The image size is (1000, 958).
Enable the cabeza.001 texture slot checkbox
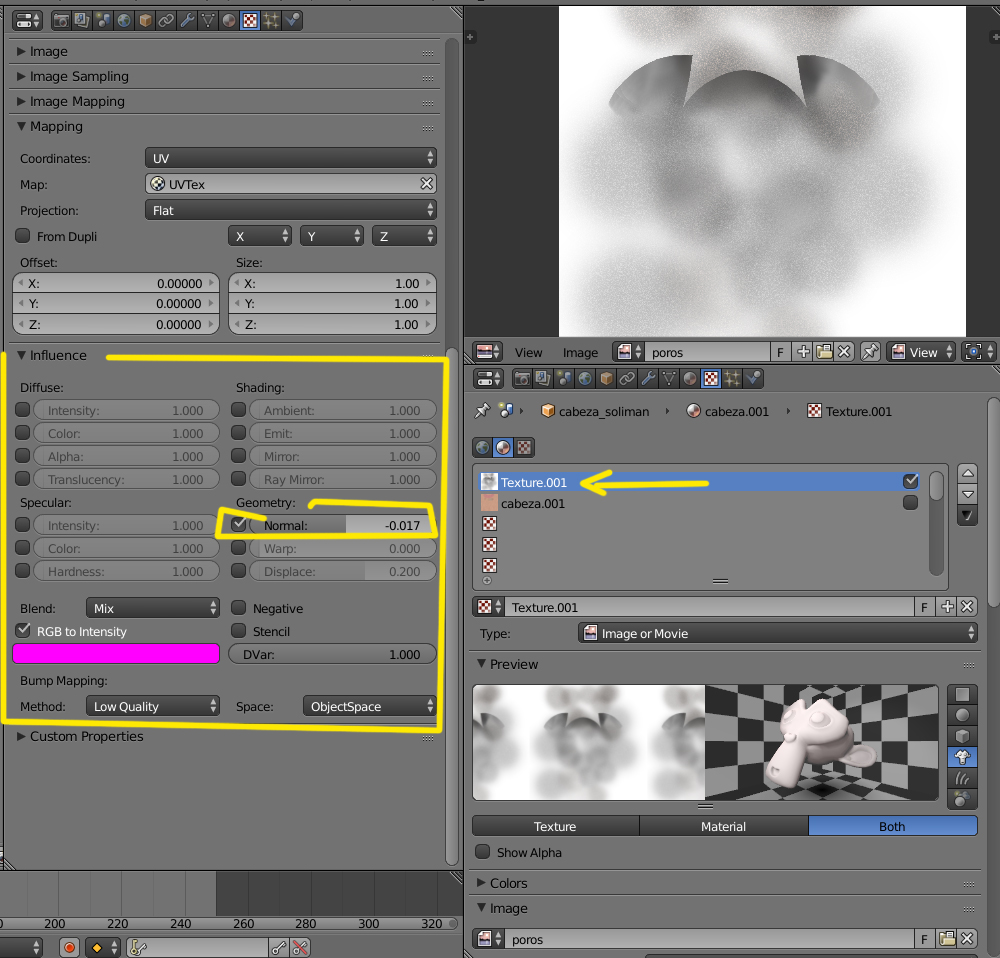pos(910,503)
